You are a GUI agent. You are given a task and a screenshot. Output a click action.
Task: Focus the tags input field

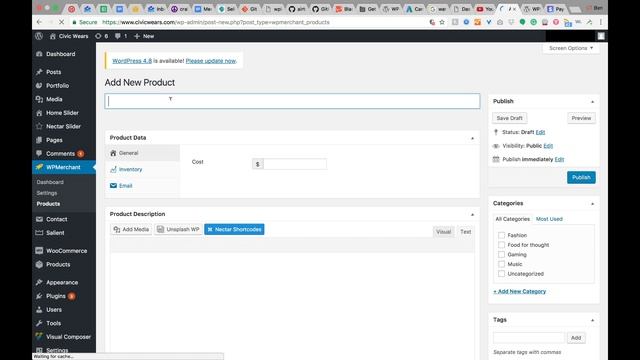coord(529,338)
